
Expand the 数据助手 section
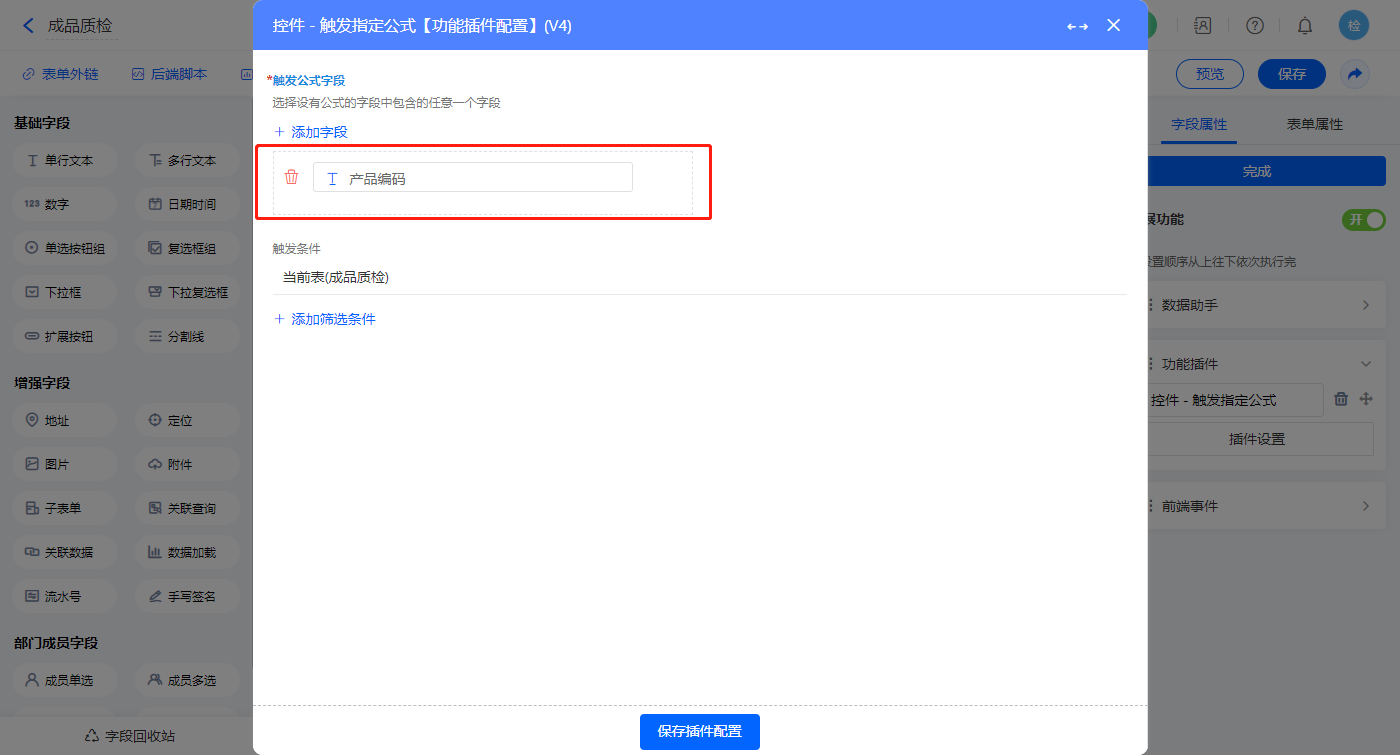[1365, 305]
